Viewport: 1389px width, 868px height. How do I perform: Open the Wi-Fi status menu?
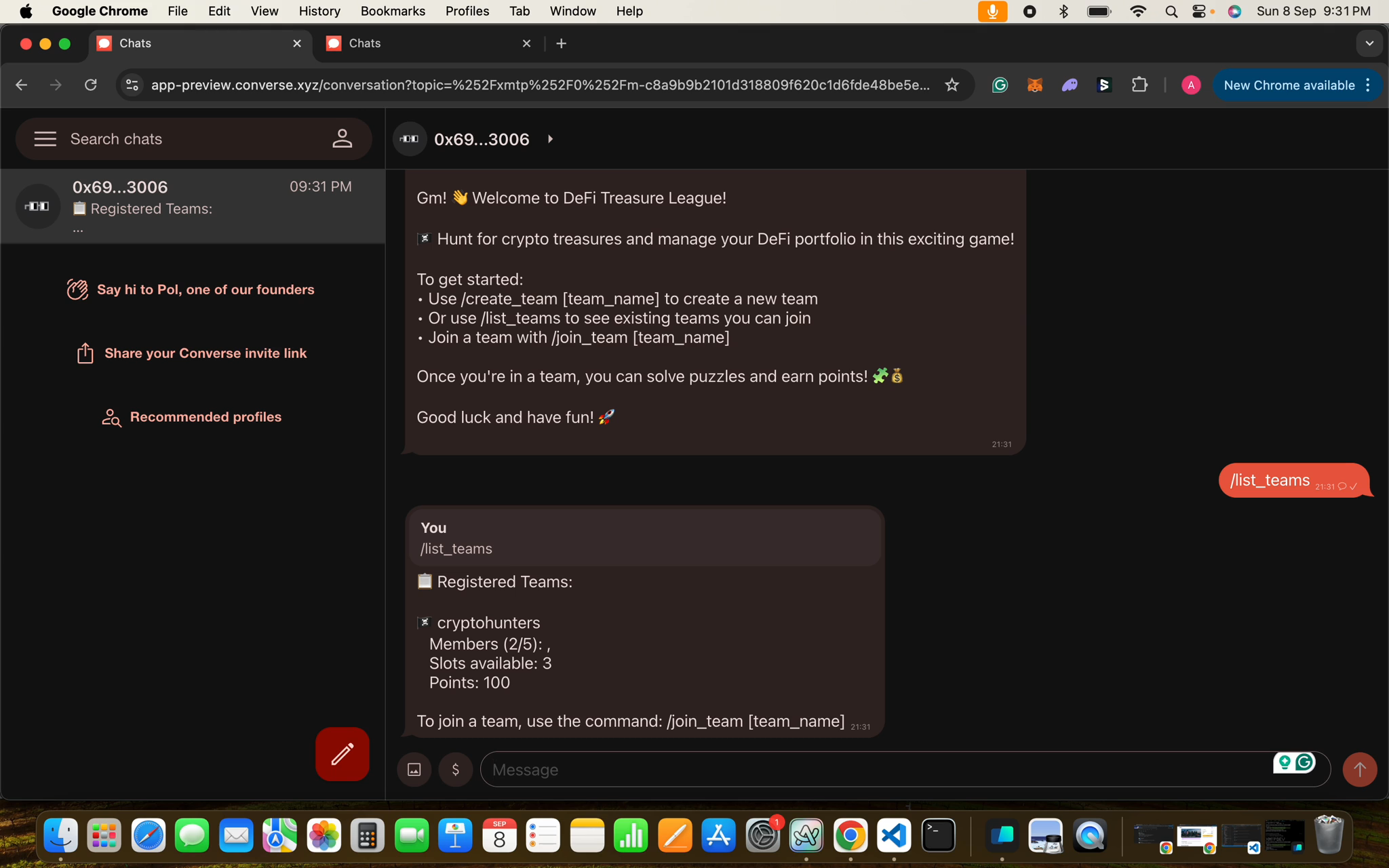(1138, 12)
